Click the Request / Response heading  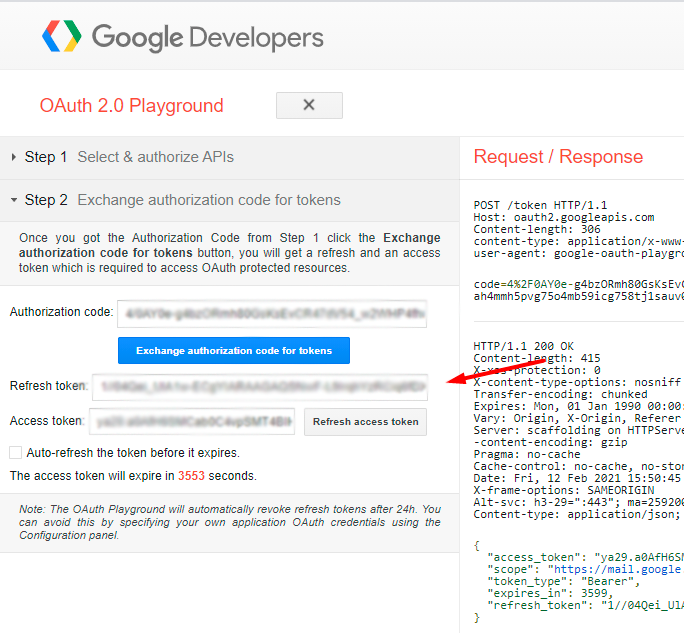point(558,157)
